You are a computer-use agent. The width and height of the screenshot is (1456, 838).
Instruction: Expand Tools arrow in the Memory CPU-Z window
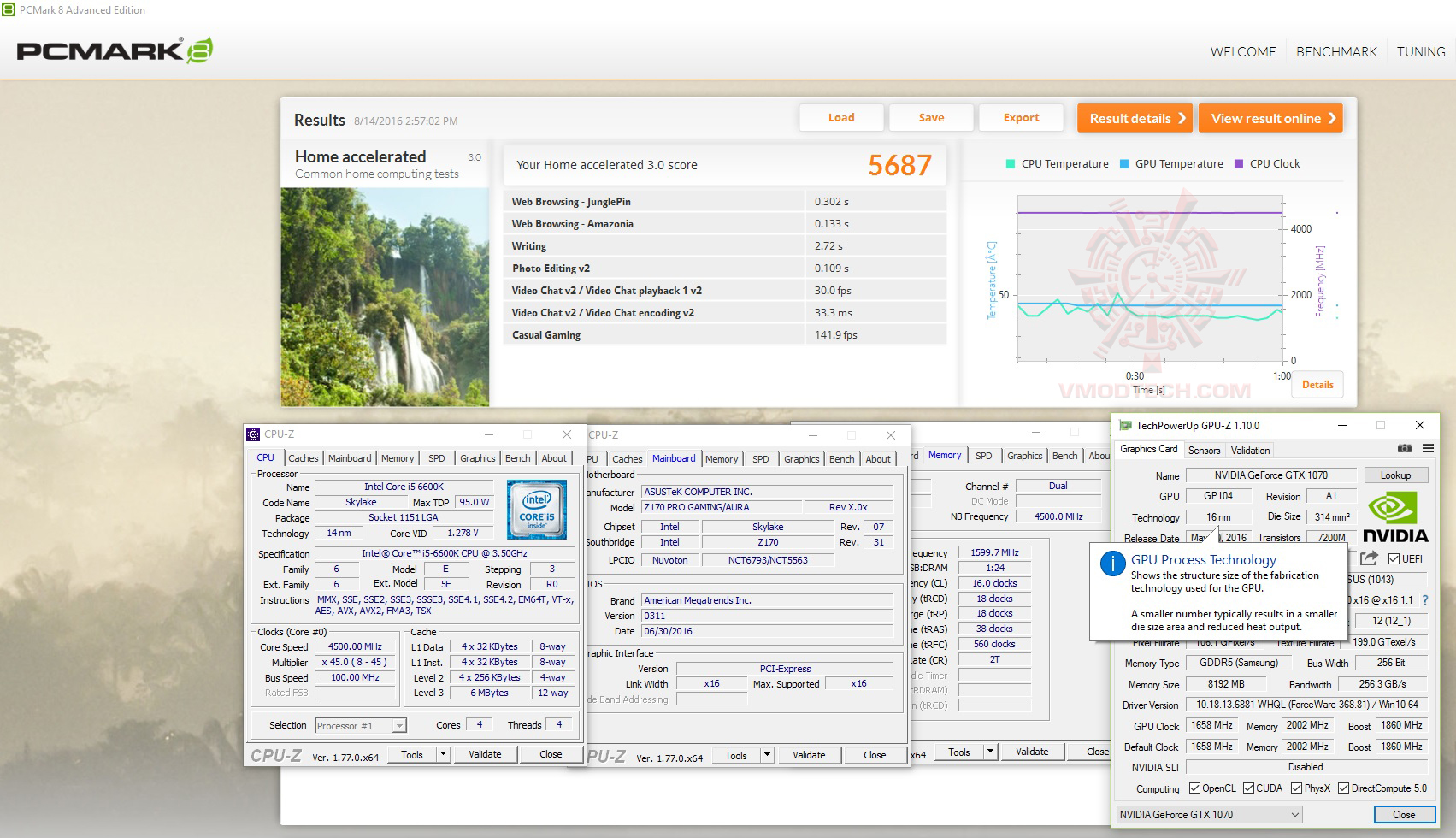pos(990,752)
